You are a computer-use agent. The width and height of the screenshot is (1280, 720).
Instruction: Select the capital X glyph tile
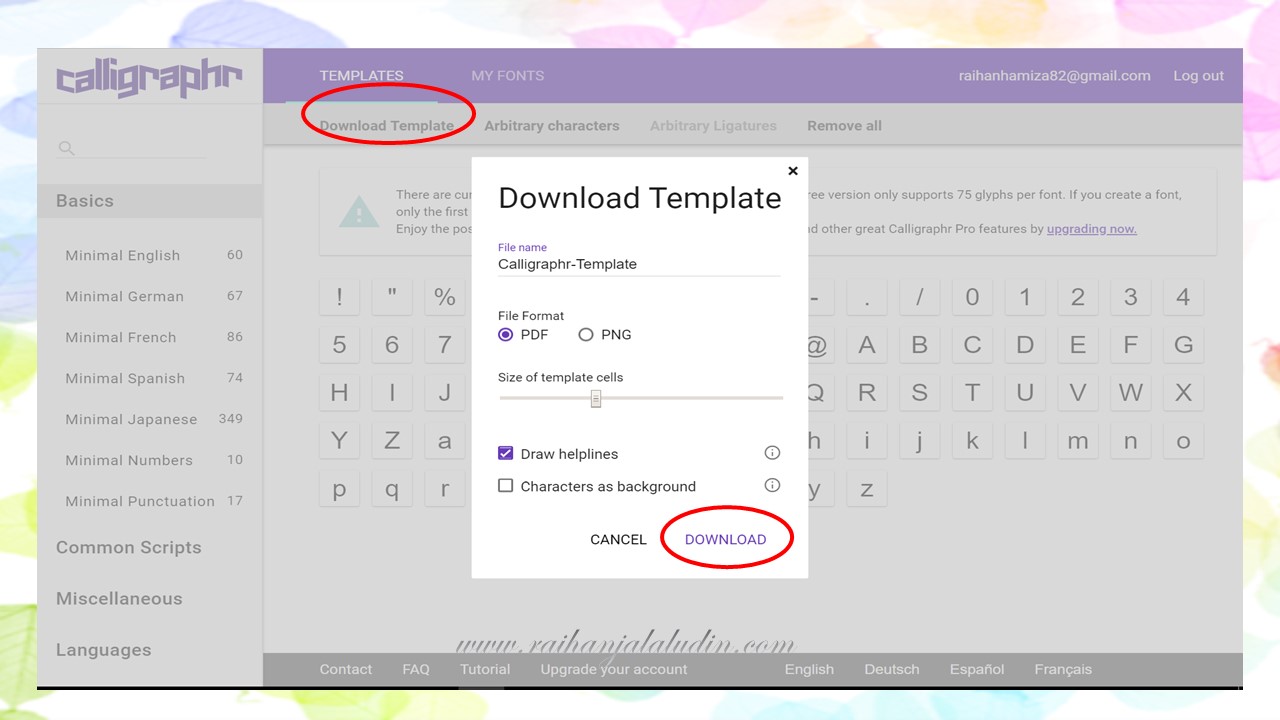[1183, 393]
